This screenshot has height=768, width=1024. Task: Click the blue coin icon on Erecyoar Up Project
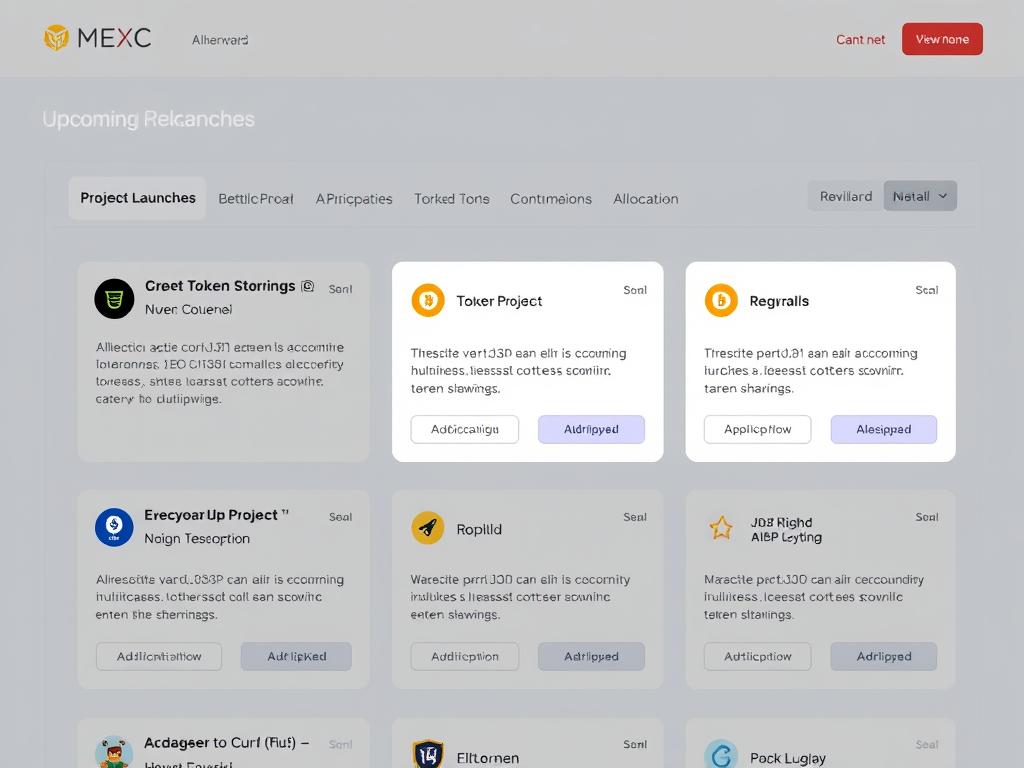click(113, 527)
